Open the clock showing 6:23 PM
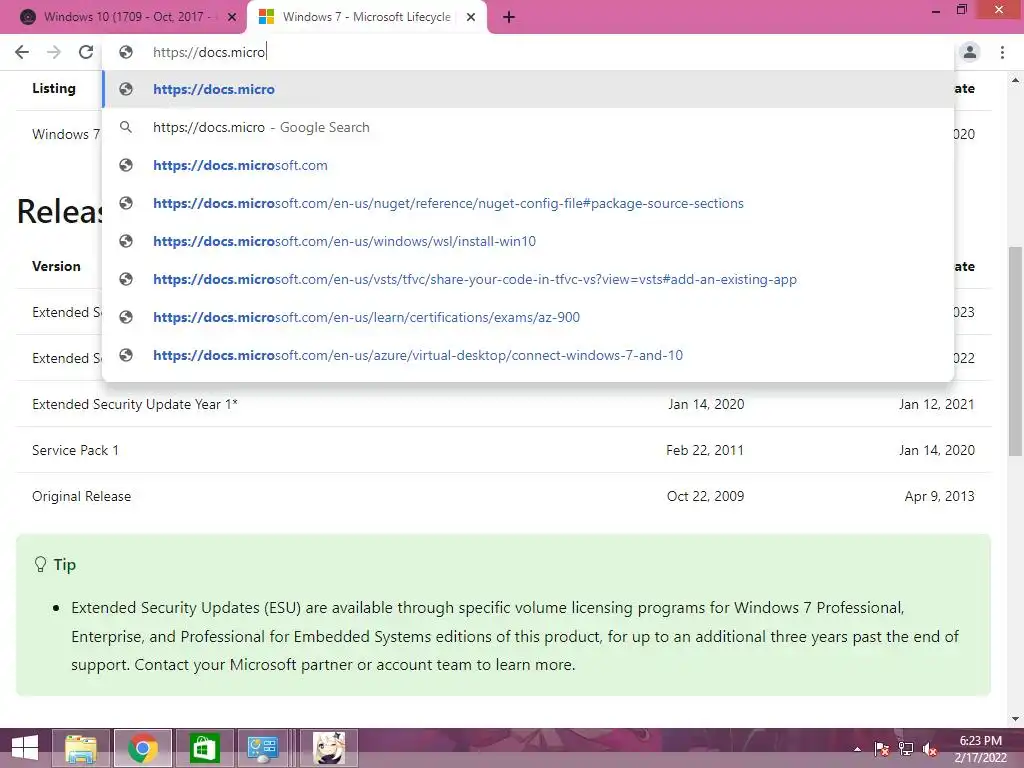This screenshot has width=1024, height=768. coord(980,749)
